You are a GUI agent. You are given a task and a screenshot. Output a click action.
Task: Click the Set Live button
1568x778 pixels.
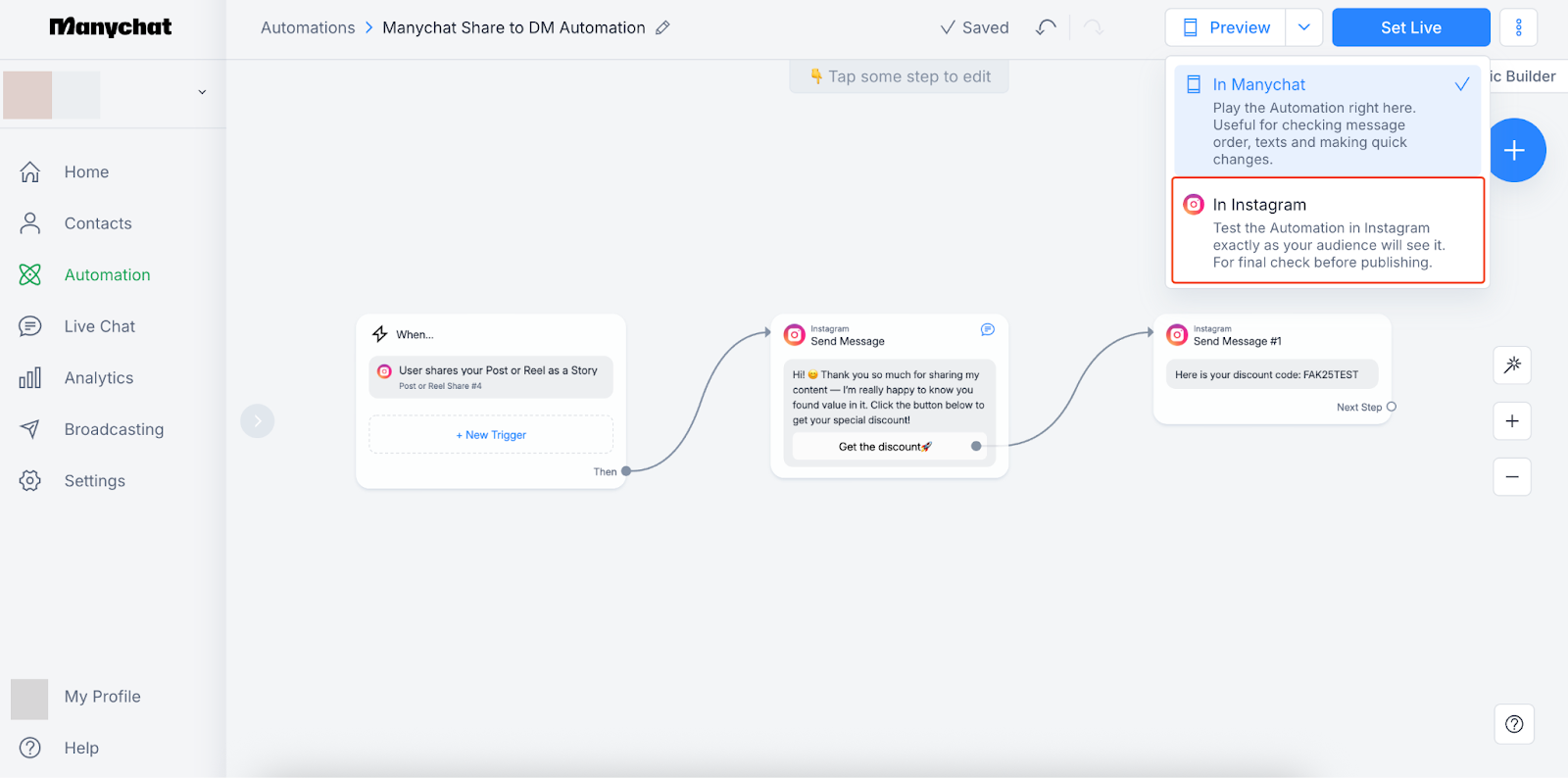point(1410,27)
